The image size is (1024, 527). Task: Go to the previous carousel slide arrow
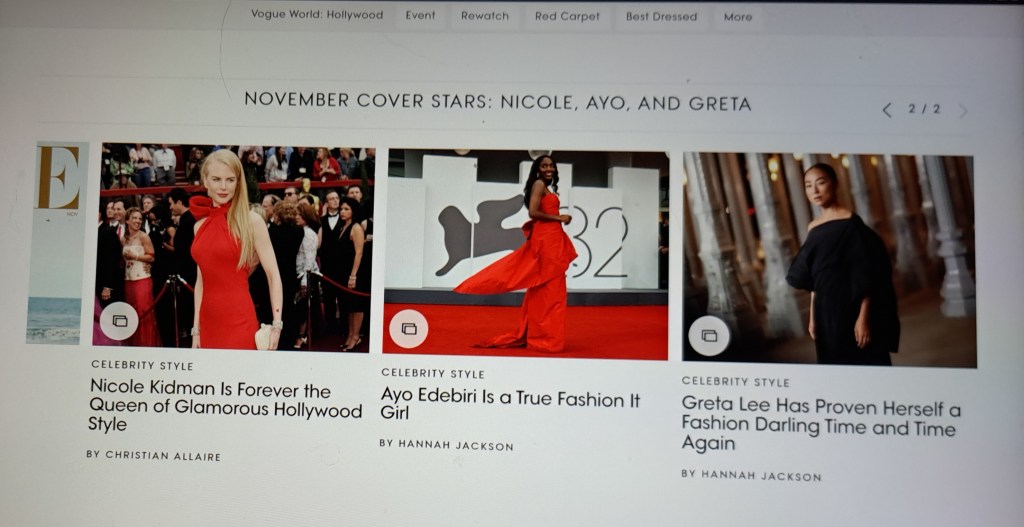coord(887,110)
